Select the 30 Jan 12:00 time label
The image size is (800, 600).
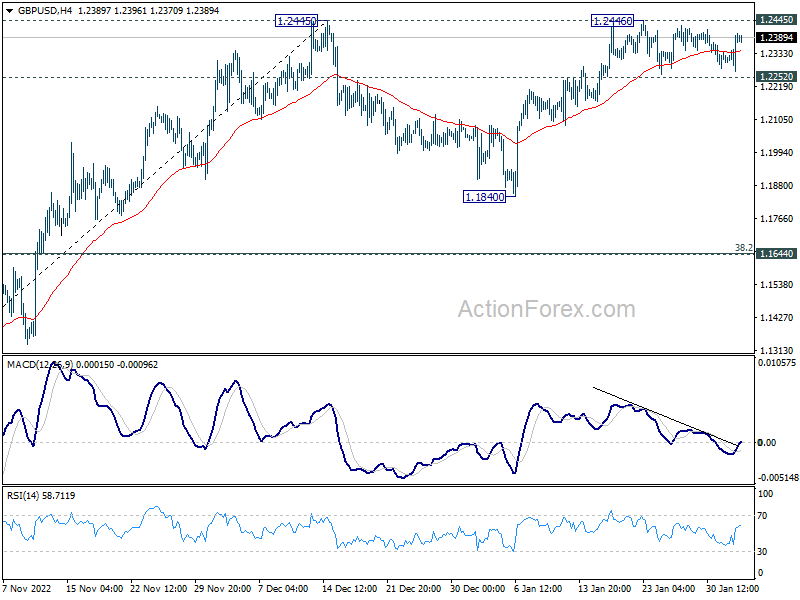(732, 588)
